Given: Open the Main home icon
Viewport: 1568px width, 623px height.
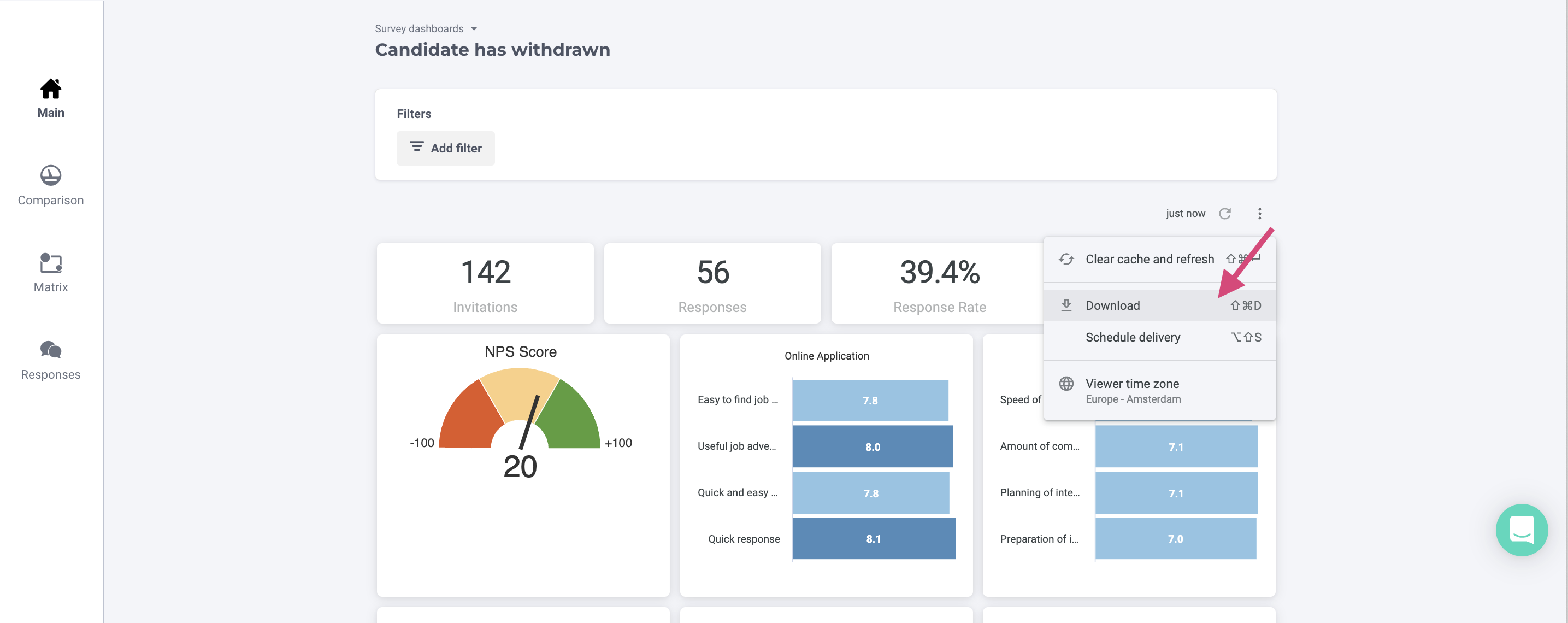Looking at the screenshot, I should [50, 89].
